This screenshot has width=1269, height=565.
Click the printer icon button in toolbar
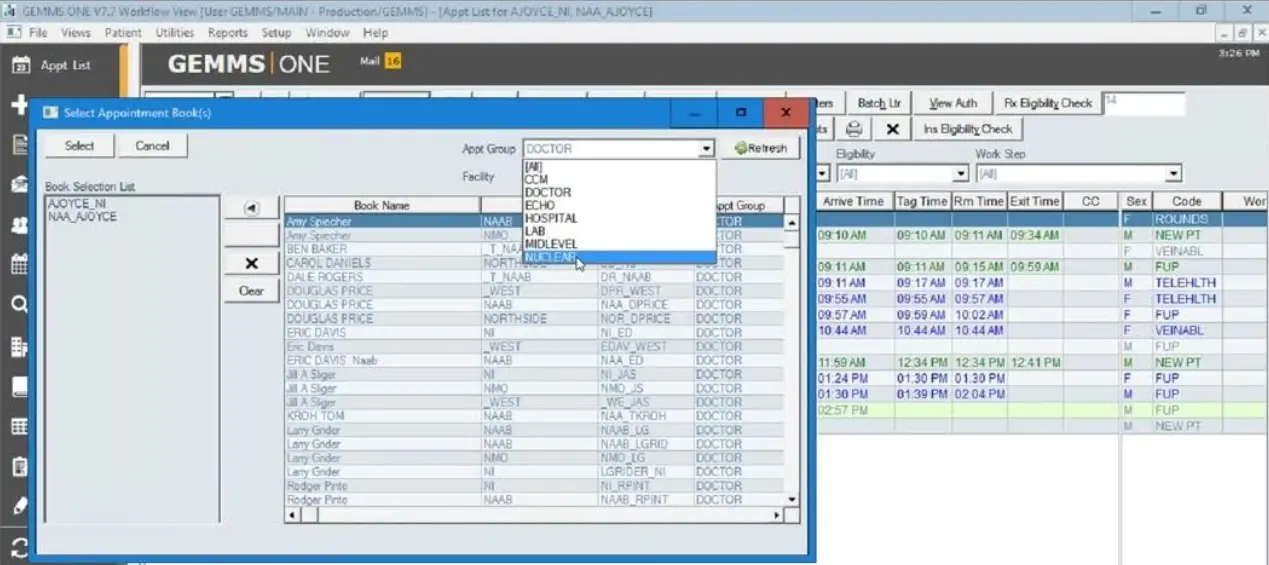pyautogui.click(x=854, y=129)
